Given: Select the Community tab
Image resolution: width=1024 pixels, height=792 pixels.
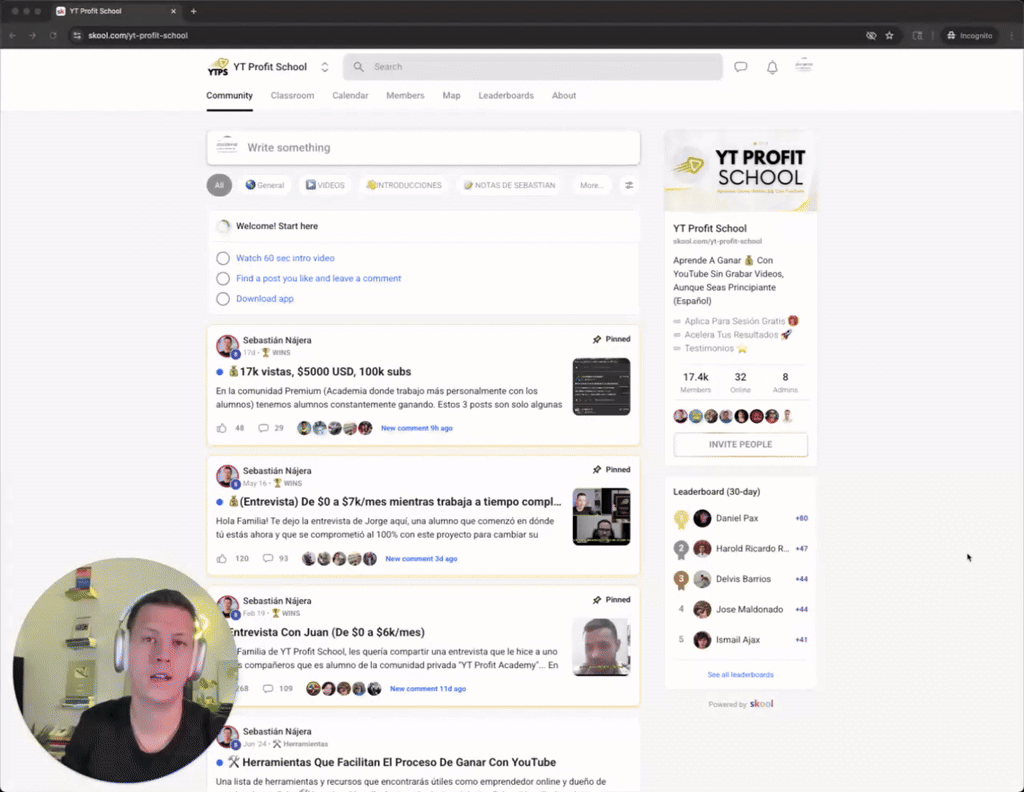Looking at the screenshot, I should [x=229, y=95].
